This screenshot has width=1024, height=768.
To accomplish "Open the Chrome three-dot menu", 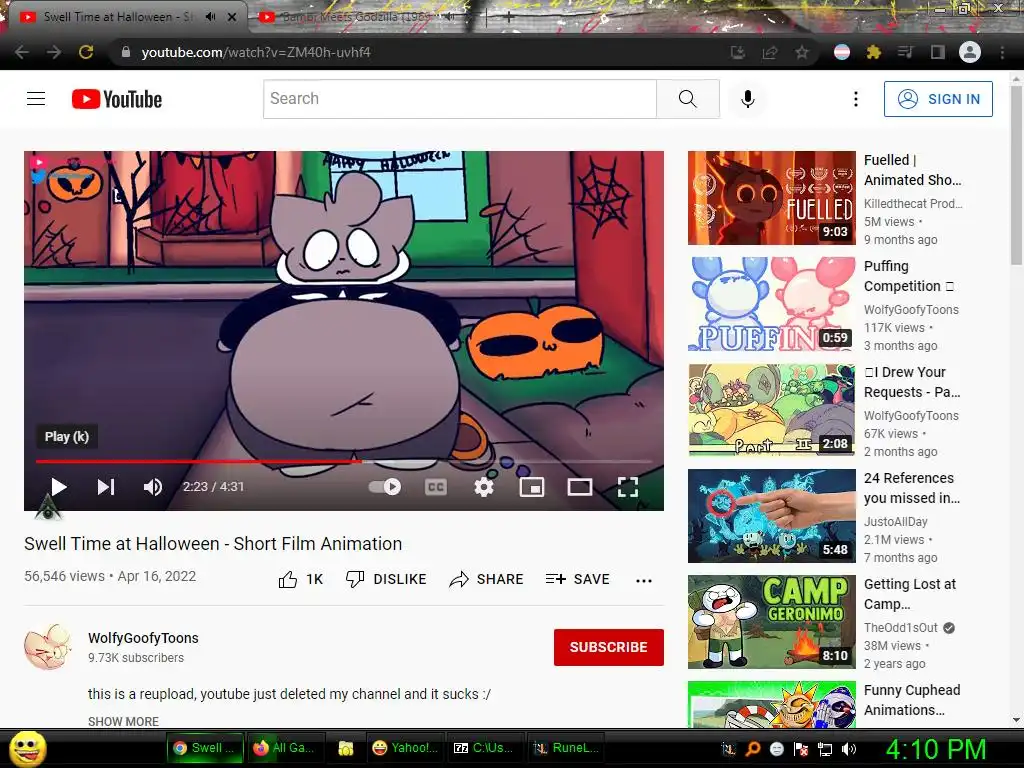I will [1002, 52].
